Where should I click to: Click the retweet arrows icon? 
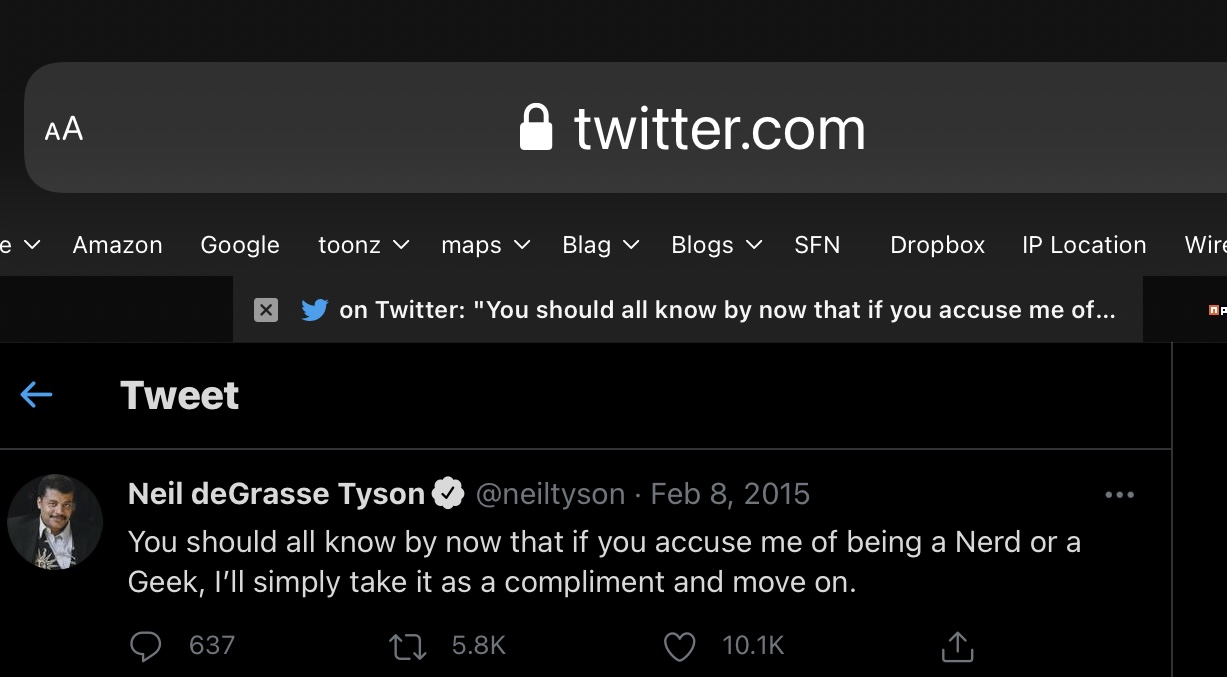tap(407, 646)
